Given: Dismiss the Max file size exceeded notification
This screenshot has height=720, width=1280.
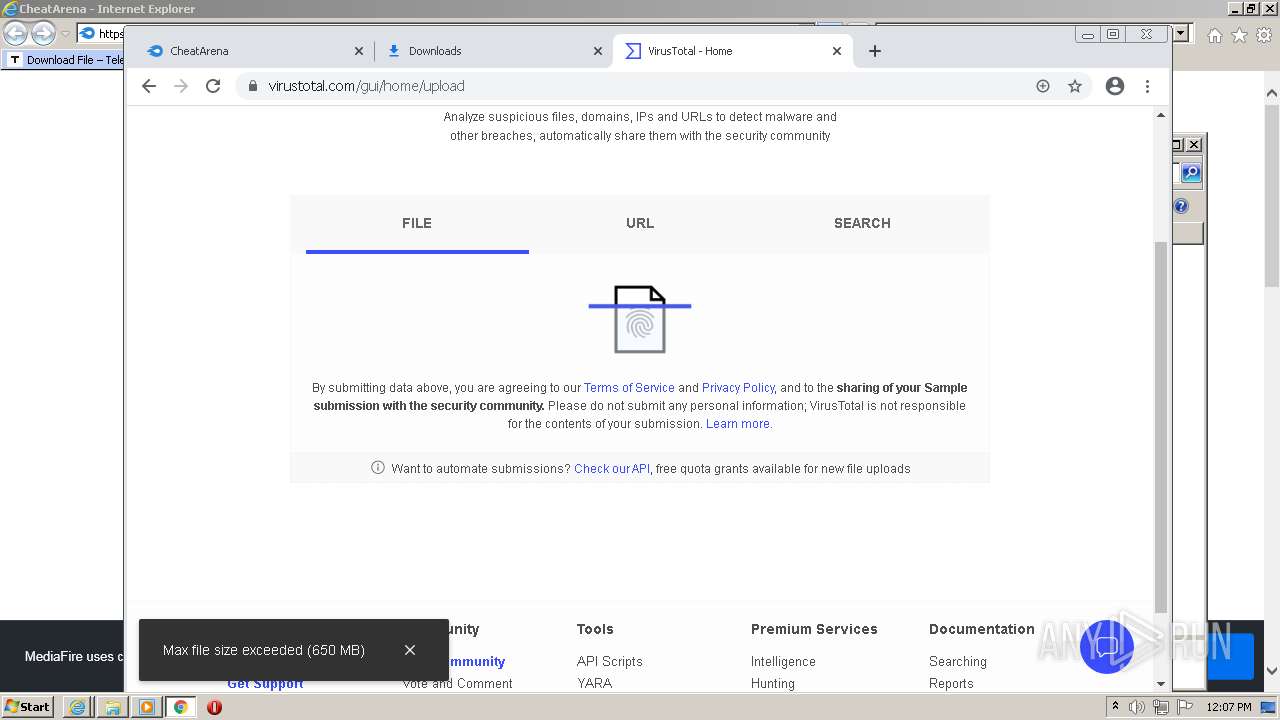Looking at the screenshot, I should (x=410, y=650).
